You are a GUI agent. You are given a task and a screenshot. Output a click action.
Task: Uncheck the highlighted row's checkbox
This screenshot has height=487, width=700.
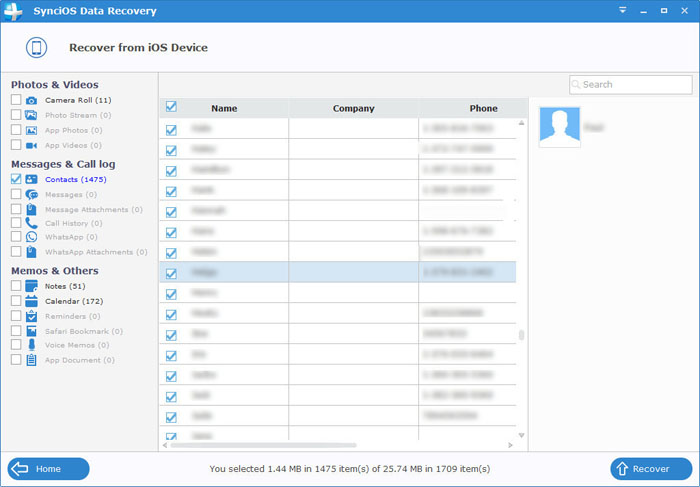coord(171,274)
